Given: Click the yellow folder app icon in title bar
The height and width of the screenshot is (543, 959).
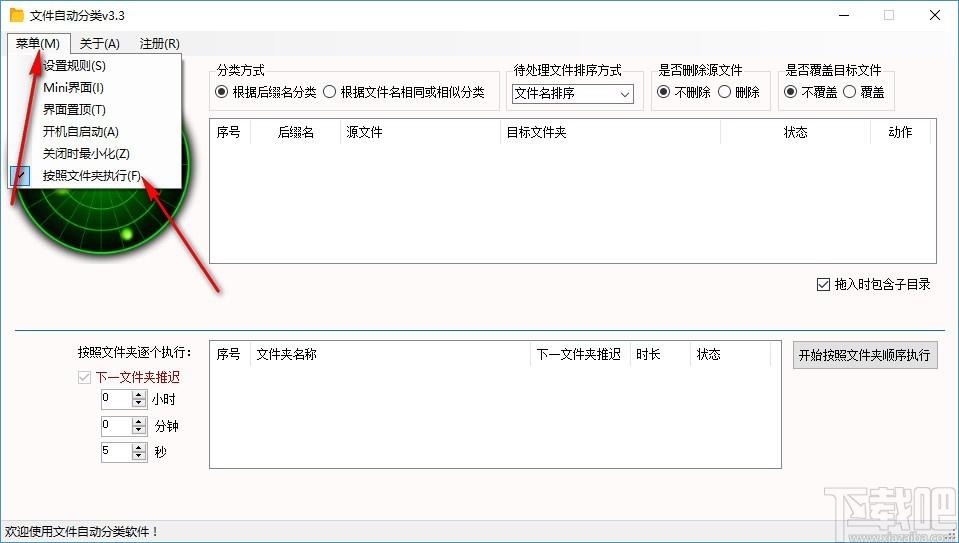Looking at the screenshot, I should (17, 15).
